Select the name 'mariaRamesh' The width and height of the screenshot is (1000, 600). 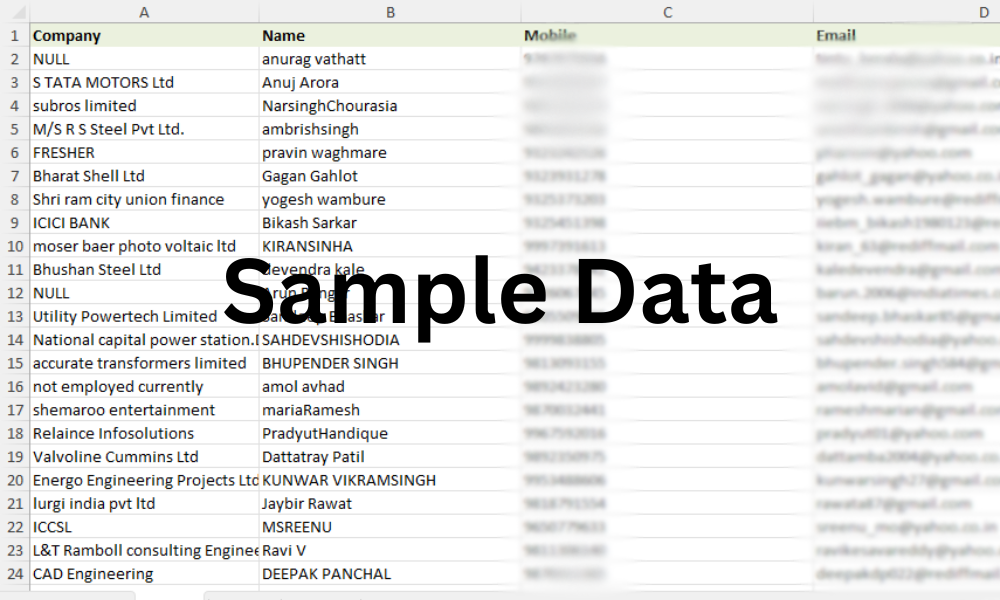[390, 410]
